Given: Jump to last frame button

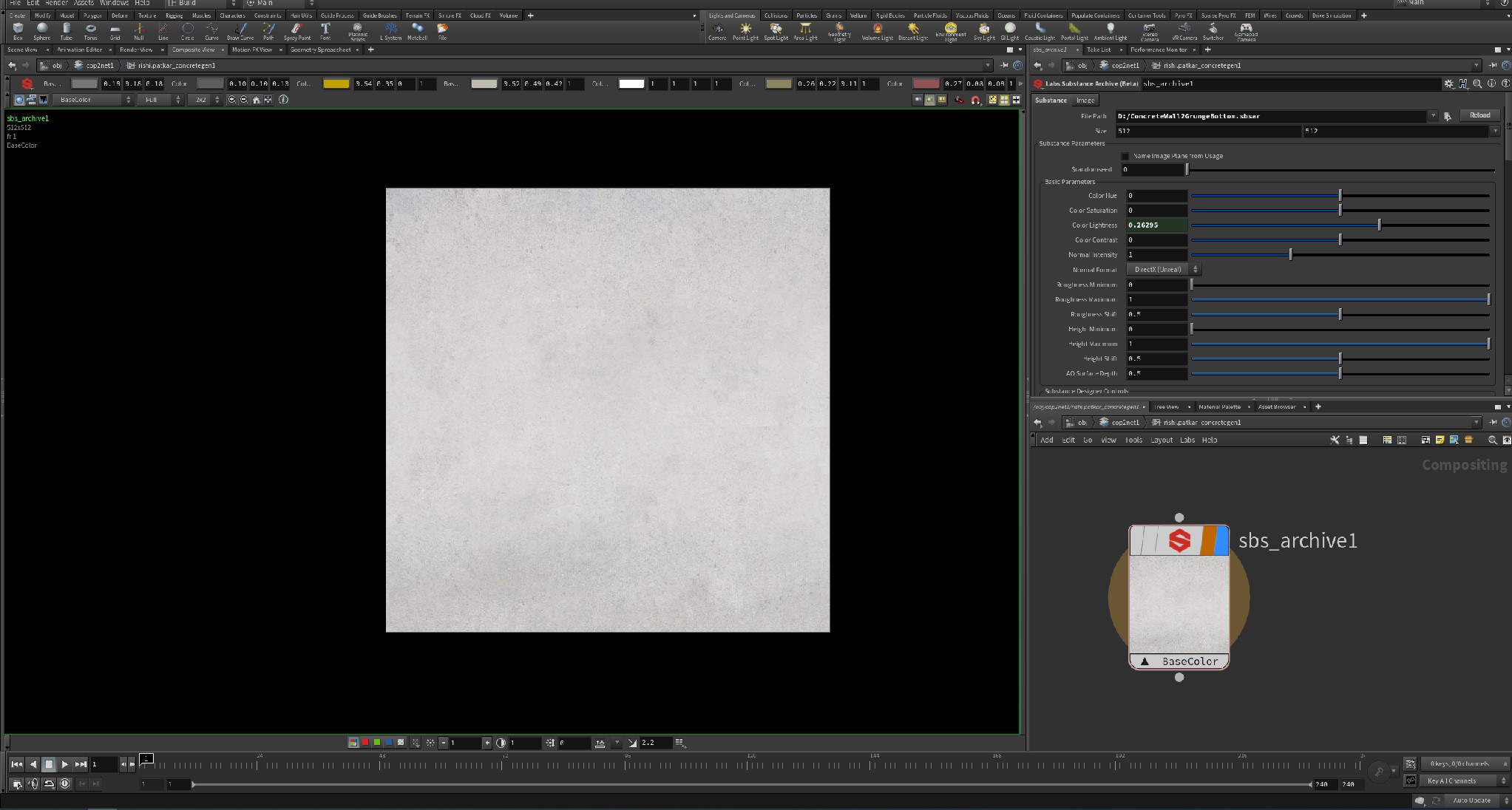Looking at the screenshot, I should coord(81,764).
